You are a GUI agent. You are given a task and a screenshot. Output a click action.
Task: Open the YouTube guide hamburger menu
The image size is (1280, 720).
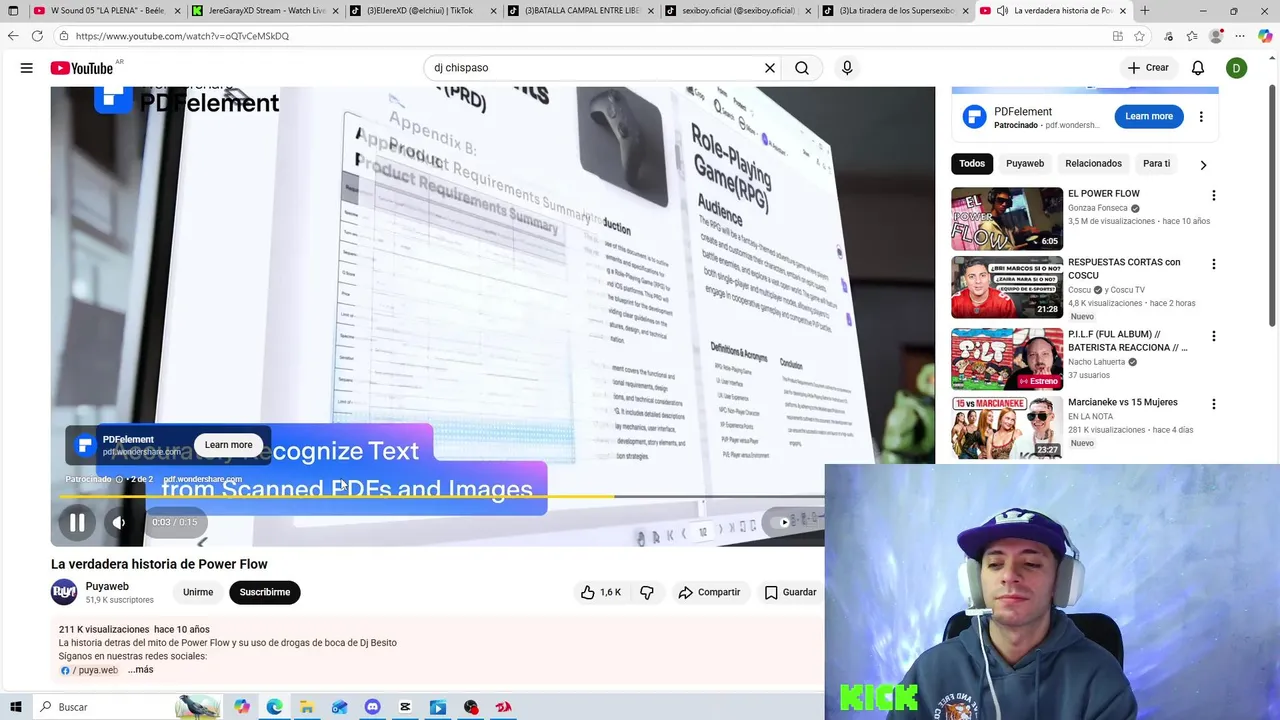coord(27,68)
